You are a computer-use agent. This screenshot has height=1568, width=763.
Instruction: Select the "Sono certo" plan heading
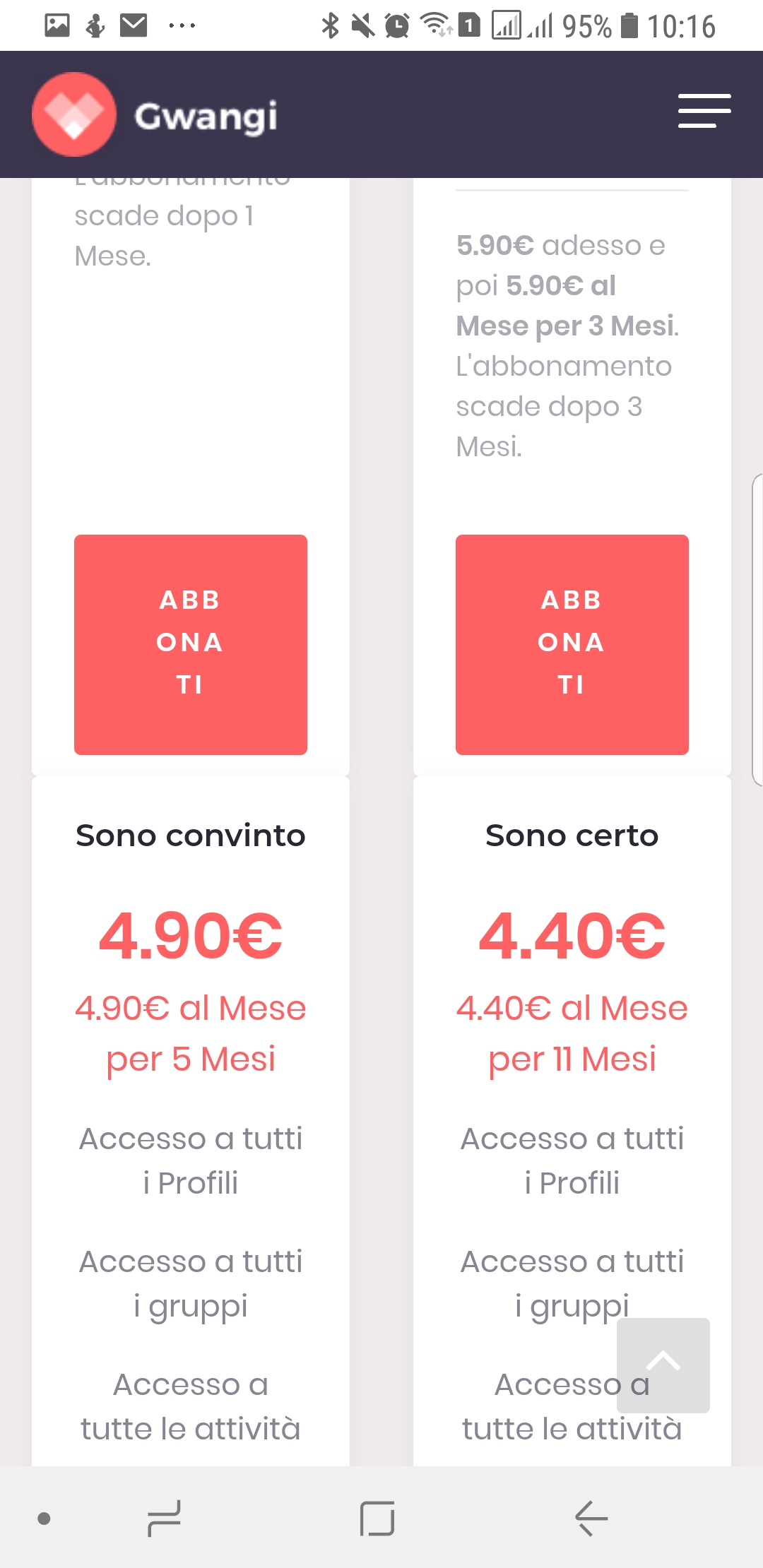[572, 836]
